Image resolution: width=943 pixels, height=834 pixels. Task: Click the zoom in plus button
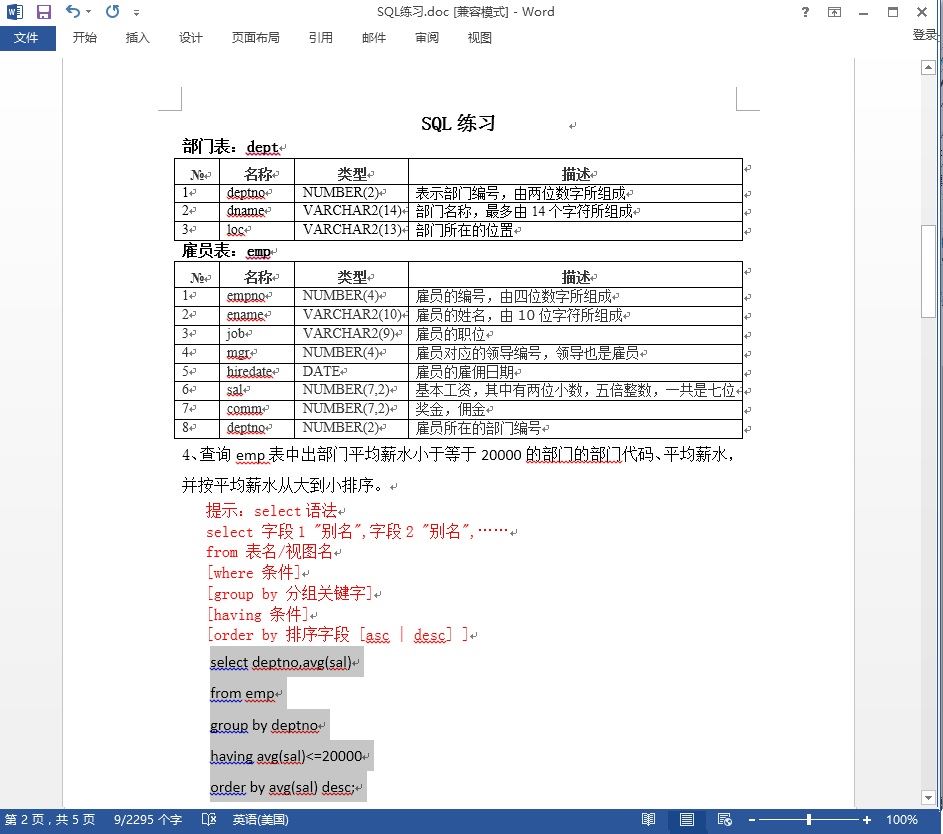867,820
